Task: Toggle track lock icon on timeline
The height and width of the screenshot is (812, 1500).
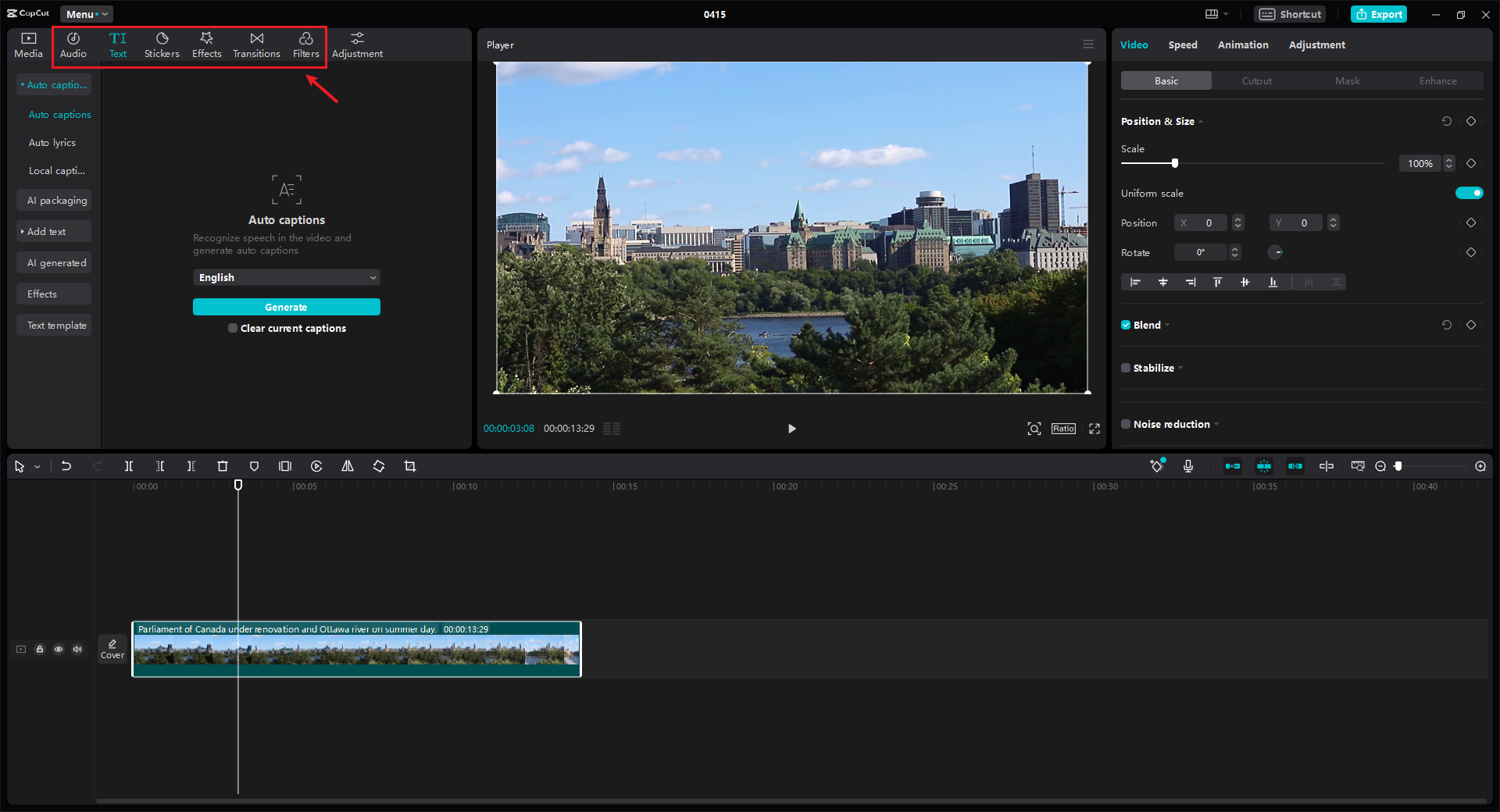Action: tap(40, 649)
